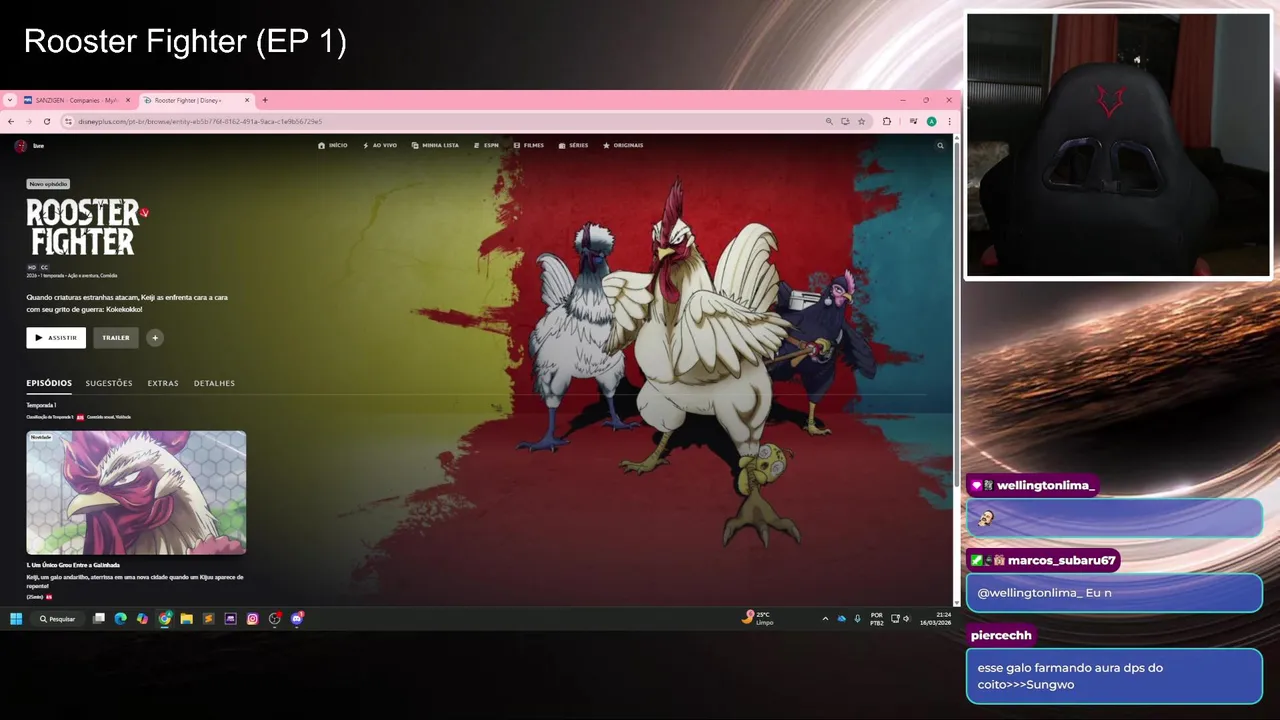Select the Episódios tab

(49, 383)
